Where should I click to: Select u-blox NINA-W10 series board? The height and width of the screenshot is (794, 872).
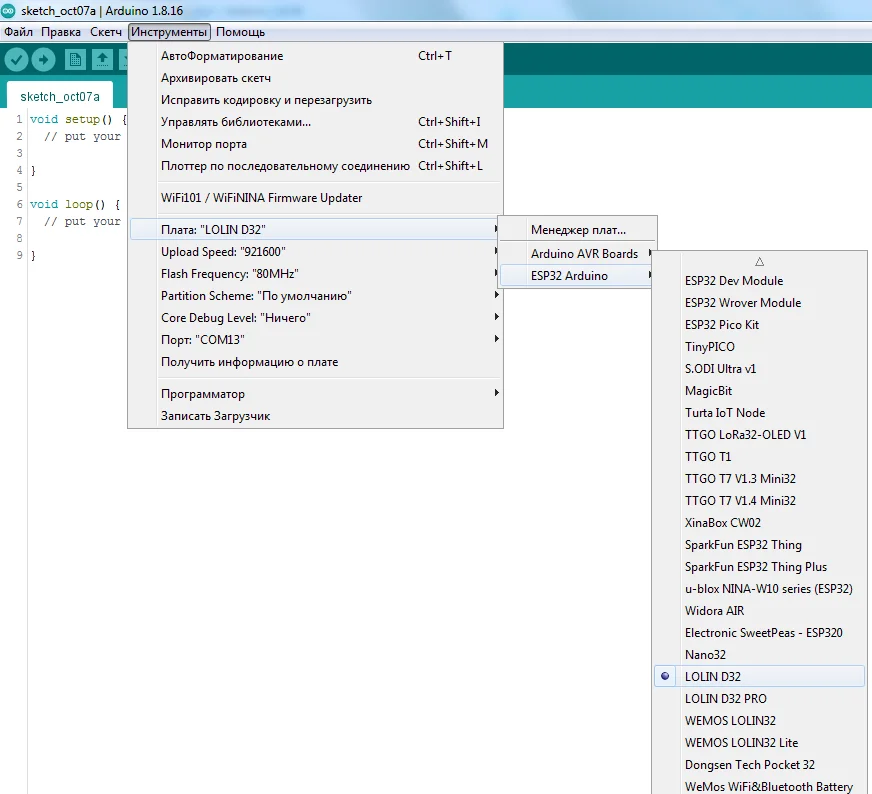click(x=760, y=589)
